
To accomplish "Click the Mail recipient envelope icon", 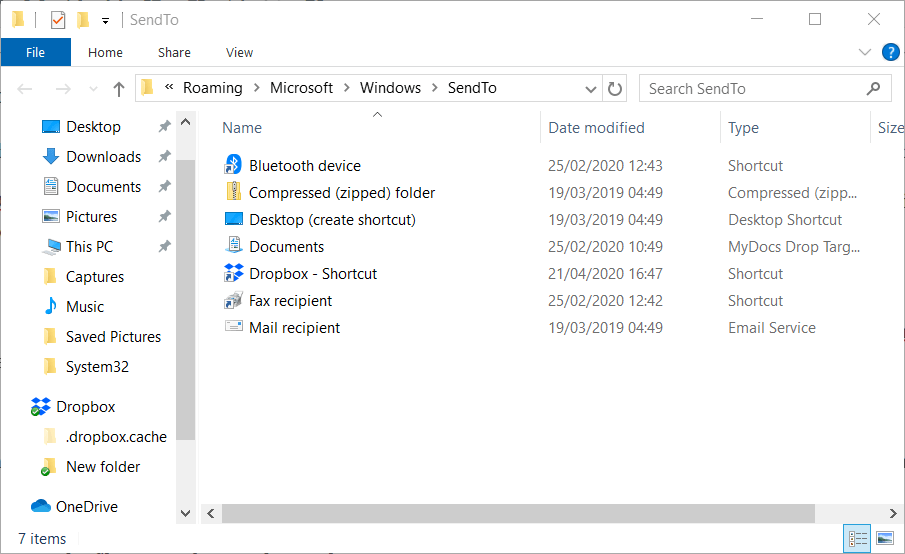I will pyautogui.click(x=233, y=328).
